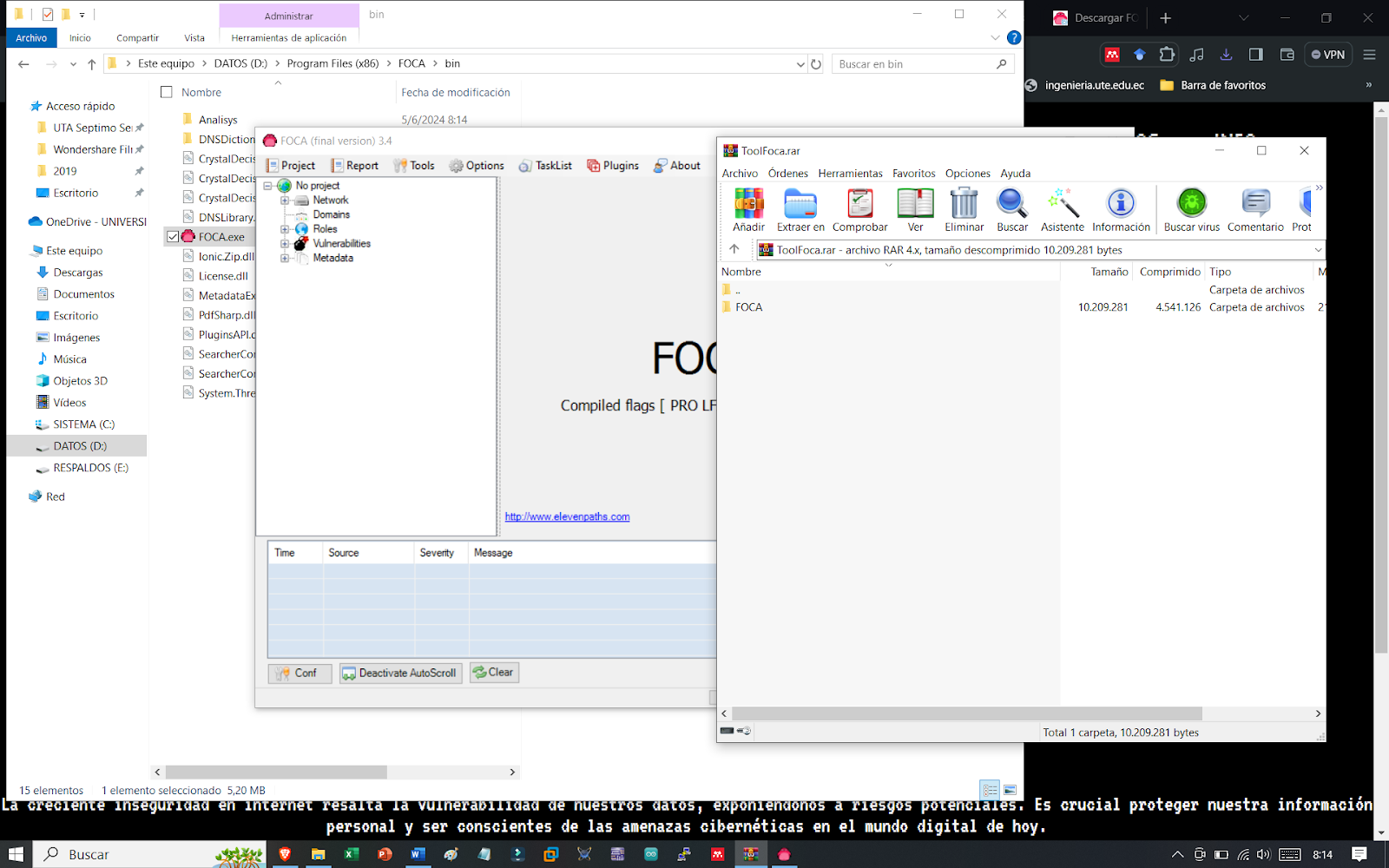Image resolution: width=1389 pixels, height=868 pixels.
Task: Open the Plugins menu in FOCA
Action: [x=613, y=165]
